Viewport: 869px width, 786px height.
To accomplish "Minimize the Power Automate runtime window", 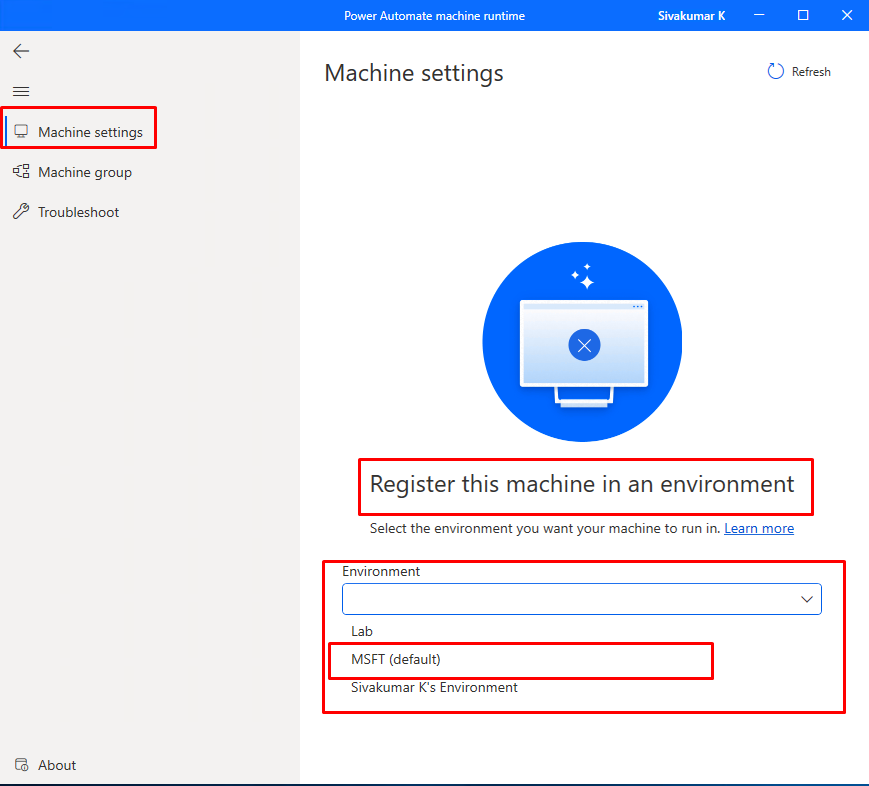I will [x=759, y=15].
